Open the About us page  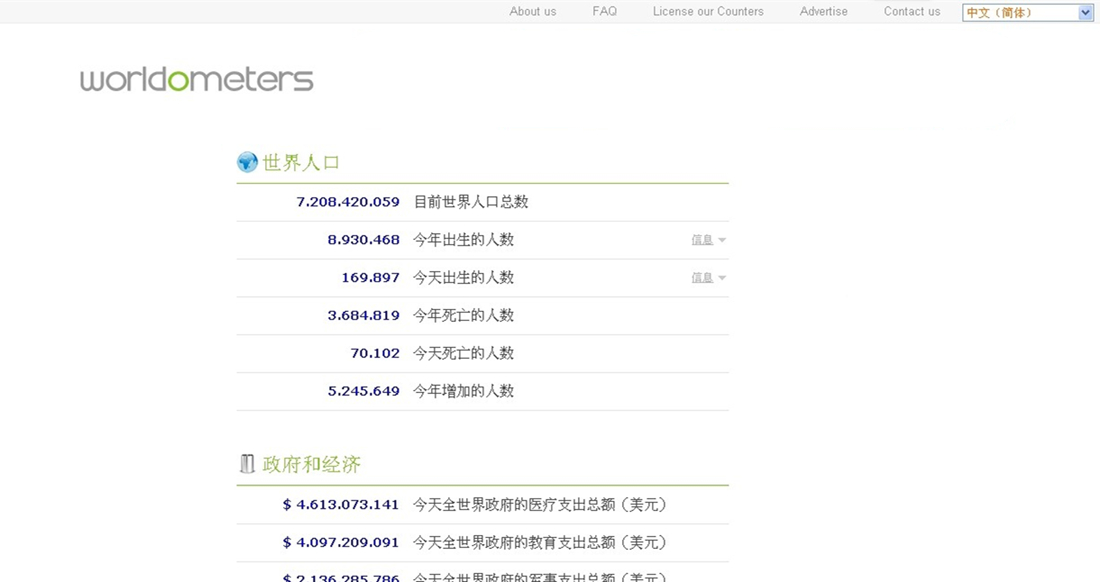pos(532,12)
